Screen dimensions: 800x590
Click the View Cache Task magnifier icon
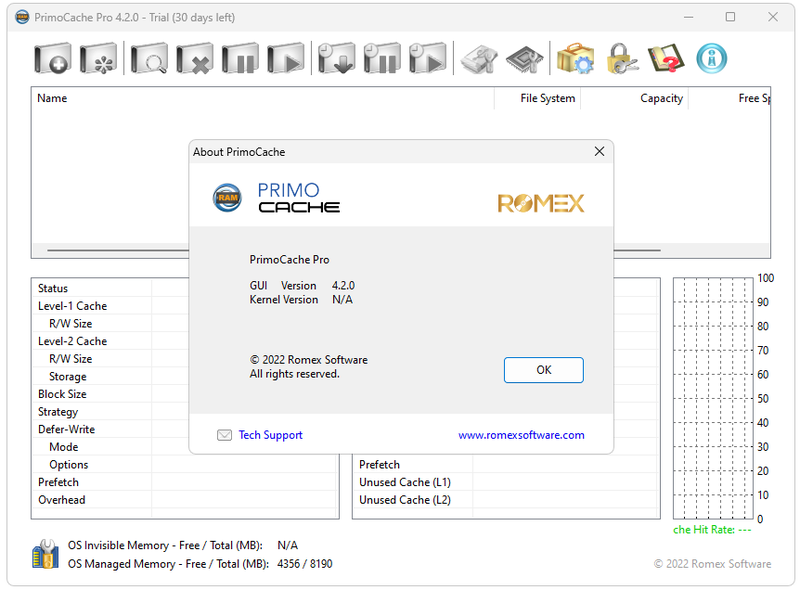(149, 58)
